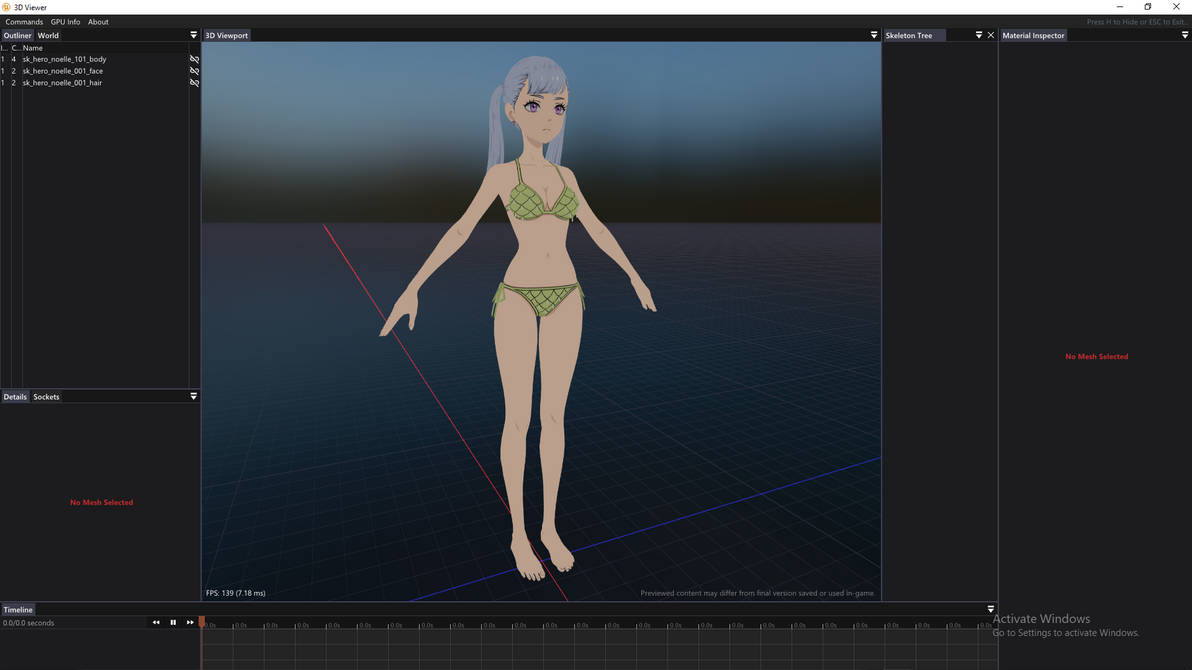Minimize the 3D Viewer window
This screenshot has width=1192, height=670.
click(x=1120, y=7)
